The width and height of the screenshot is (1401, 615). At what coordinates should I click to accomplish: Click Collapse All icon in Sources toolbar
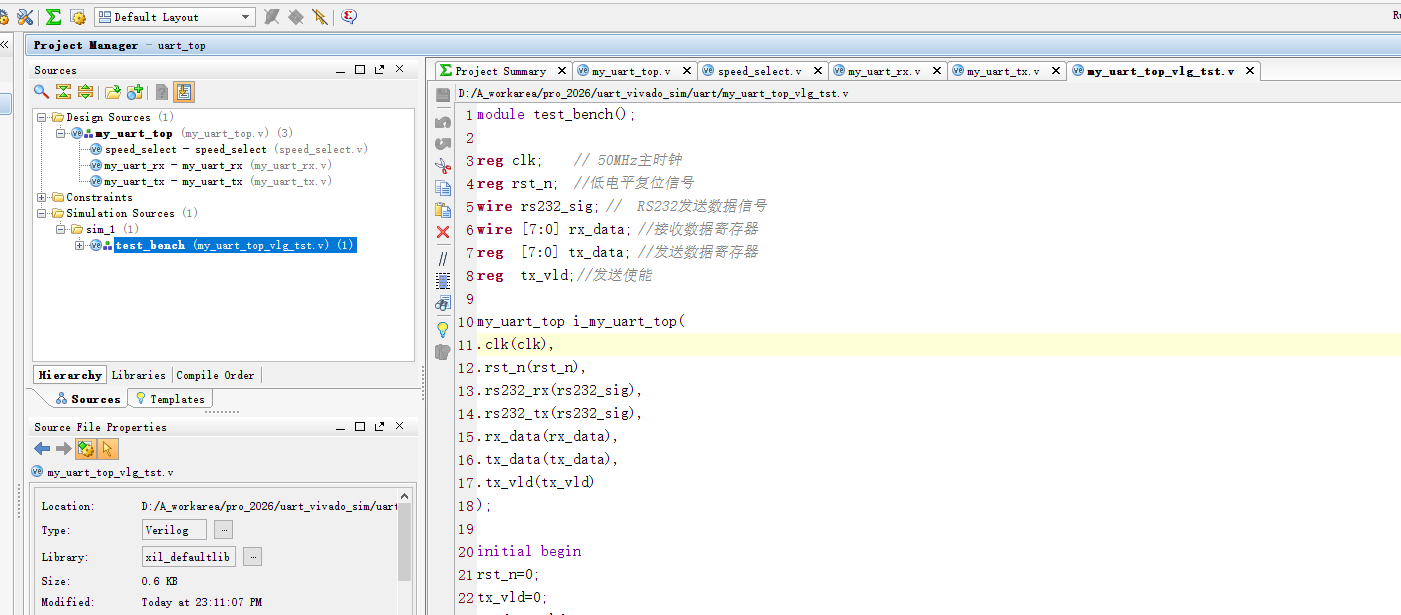tap(63, 92)
